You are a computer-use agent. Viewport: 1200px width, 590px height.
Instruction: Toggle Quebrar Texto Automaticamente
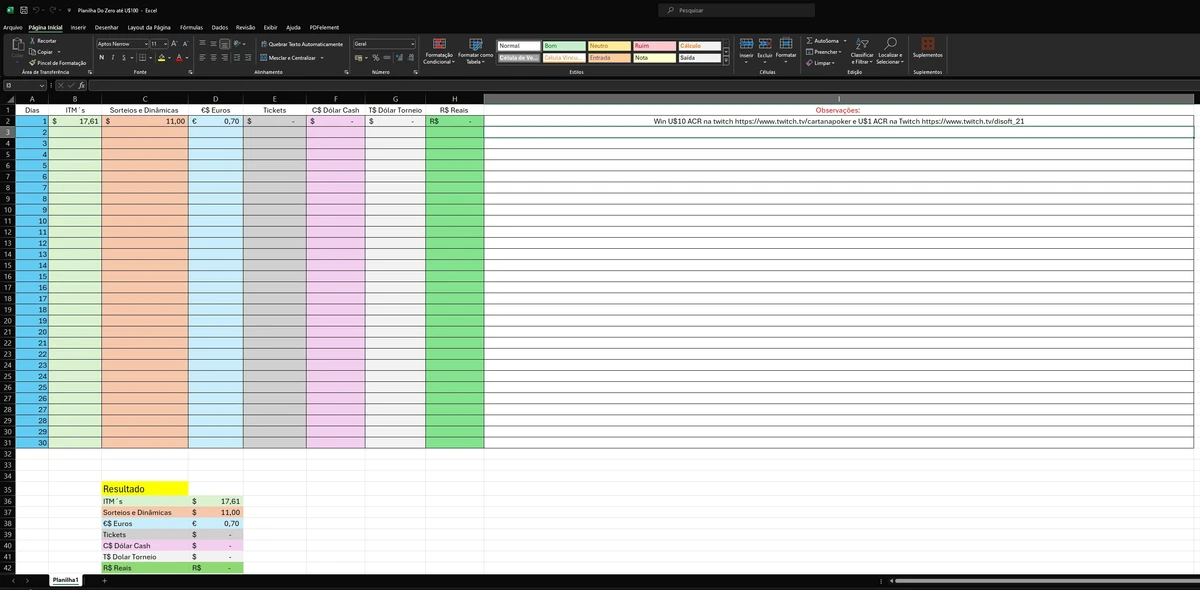point(300,44)
